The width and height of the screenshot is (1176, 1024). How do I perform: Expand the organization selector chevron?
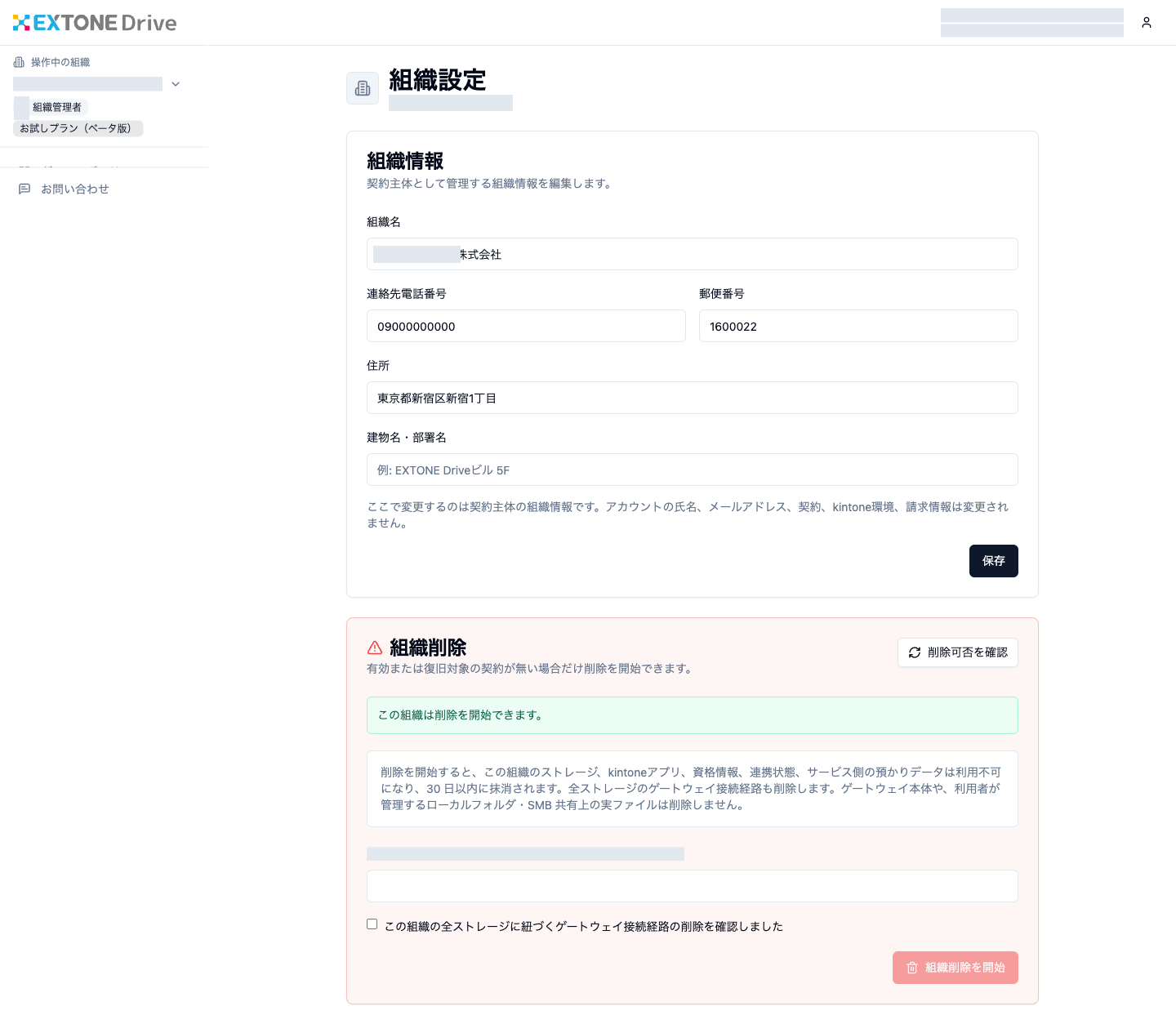coord(176,84)
